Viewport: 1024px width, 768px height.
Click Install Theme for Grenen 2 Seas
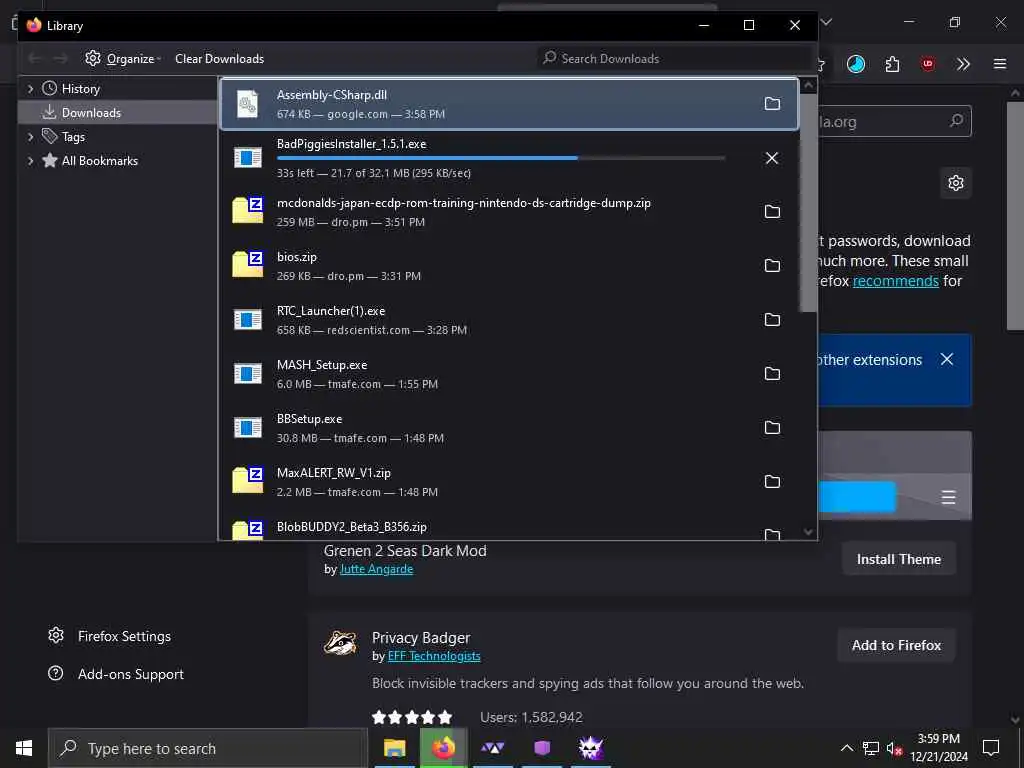(x=899, y=559)
